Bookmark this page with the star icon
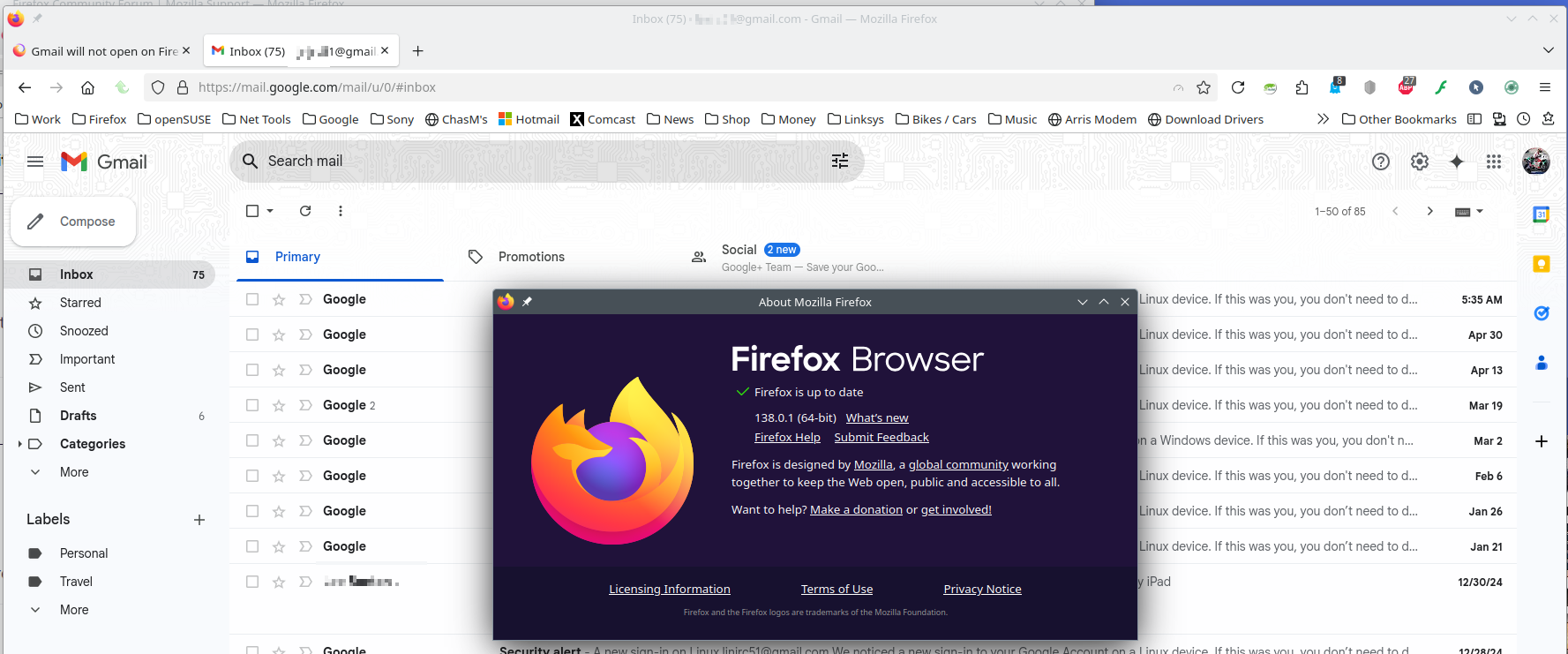The height and width of the screenshot is (654, 1568). click(x=1204, y=87)
